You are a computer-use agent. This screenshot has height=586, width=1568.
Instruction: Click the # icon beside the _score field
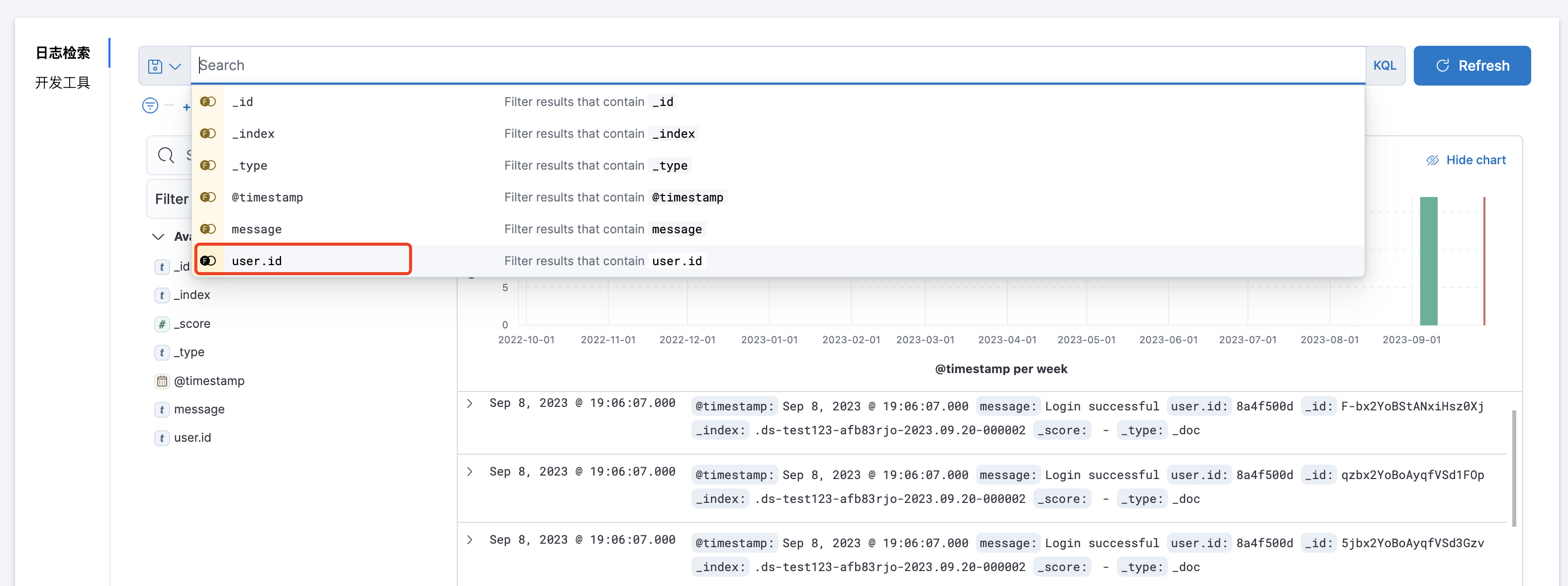pos(161,324)
